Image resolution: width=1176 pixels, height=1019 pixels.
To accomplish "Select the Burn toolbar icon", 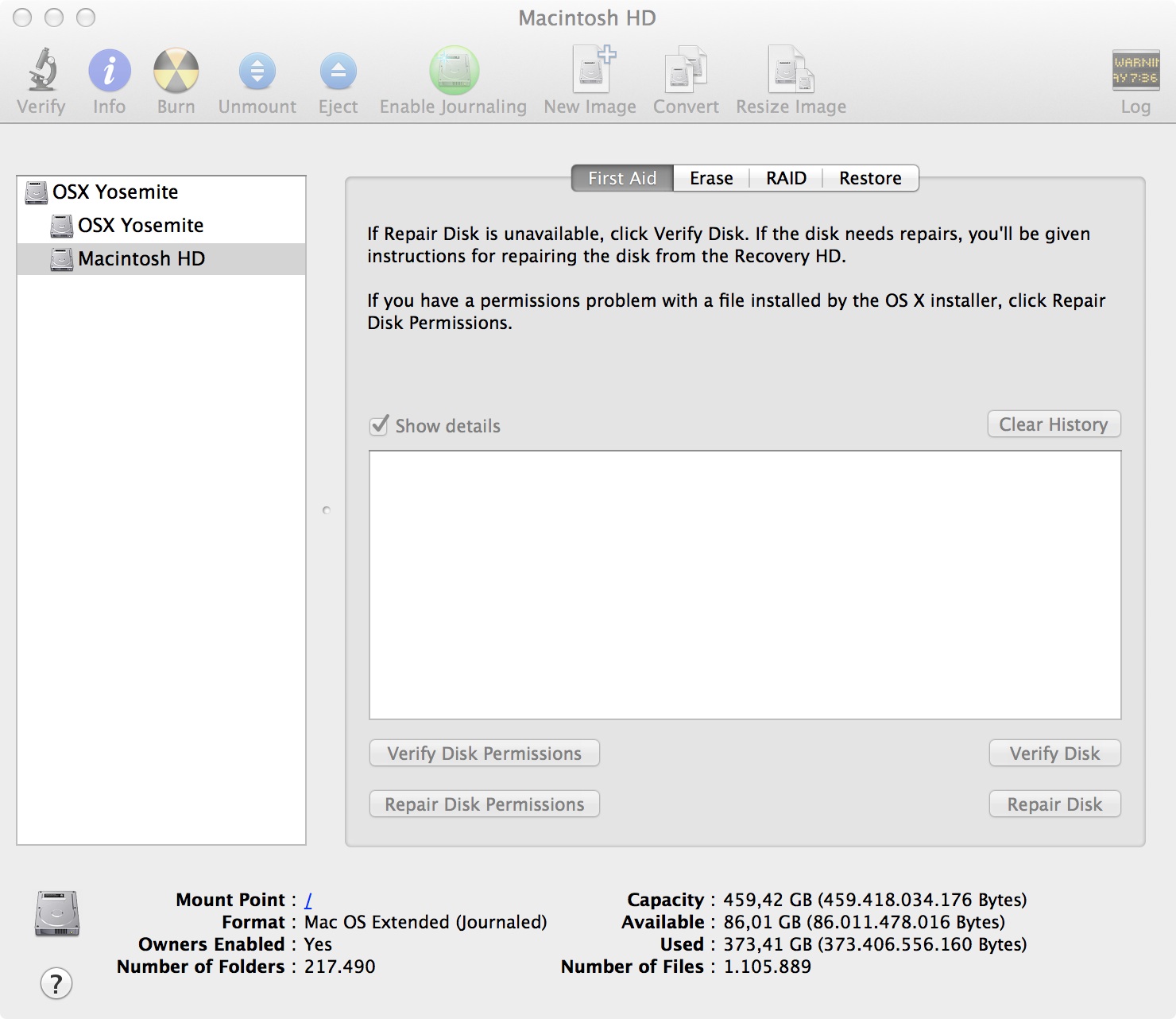I will coord(176,70).
